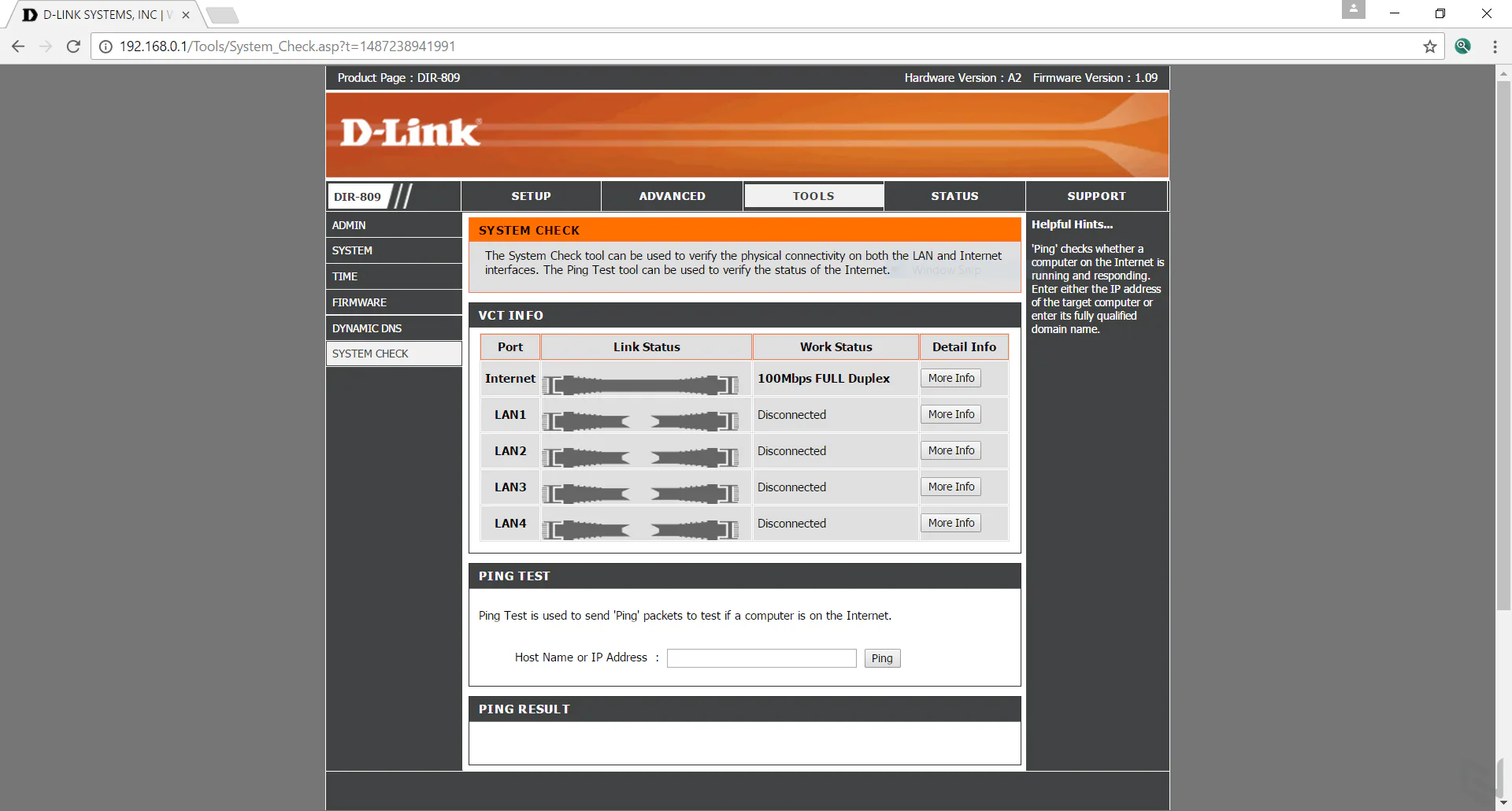Click the browser address bar URL
The width and height of the screenshot is (1512, 811).
287,46
